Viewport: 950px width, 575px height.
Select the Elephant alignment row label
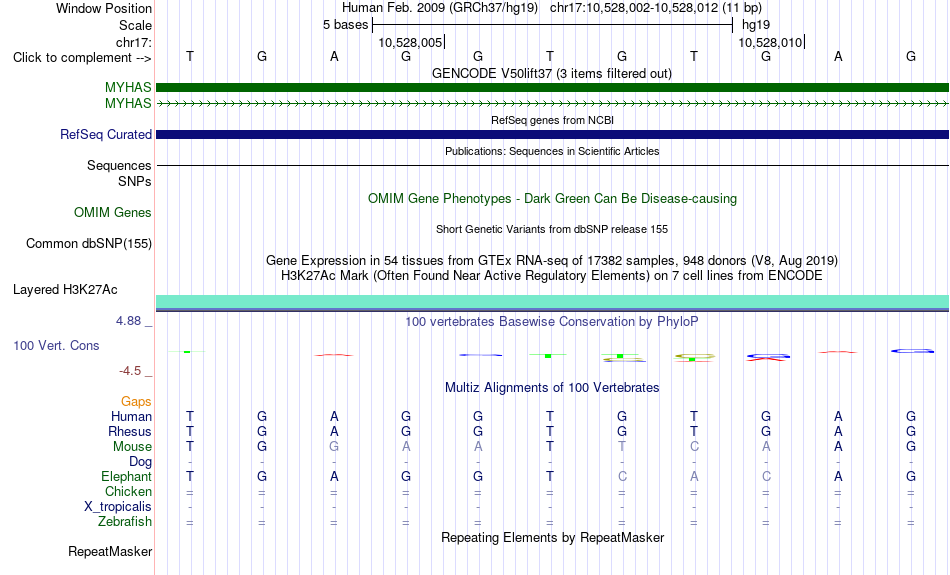(126, 476)
